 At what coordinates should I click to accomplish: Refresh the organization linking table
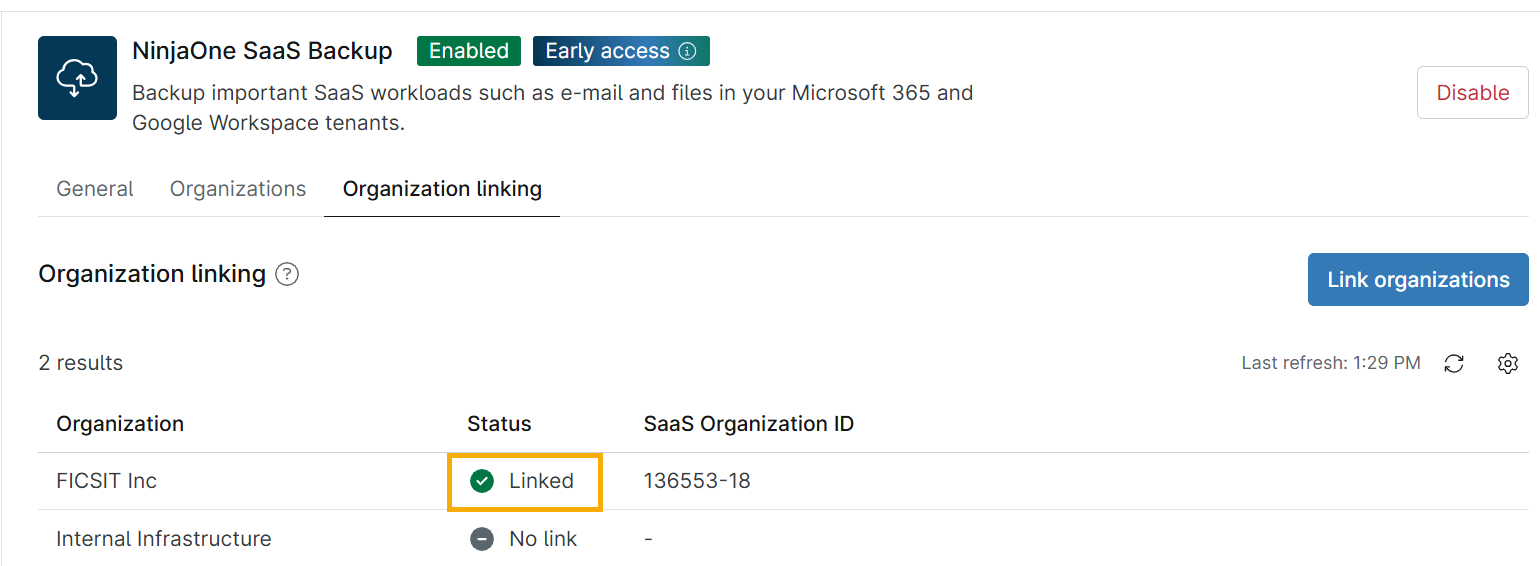point(1454,364)
